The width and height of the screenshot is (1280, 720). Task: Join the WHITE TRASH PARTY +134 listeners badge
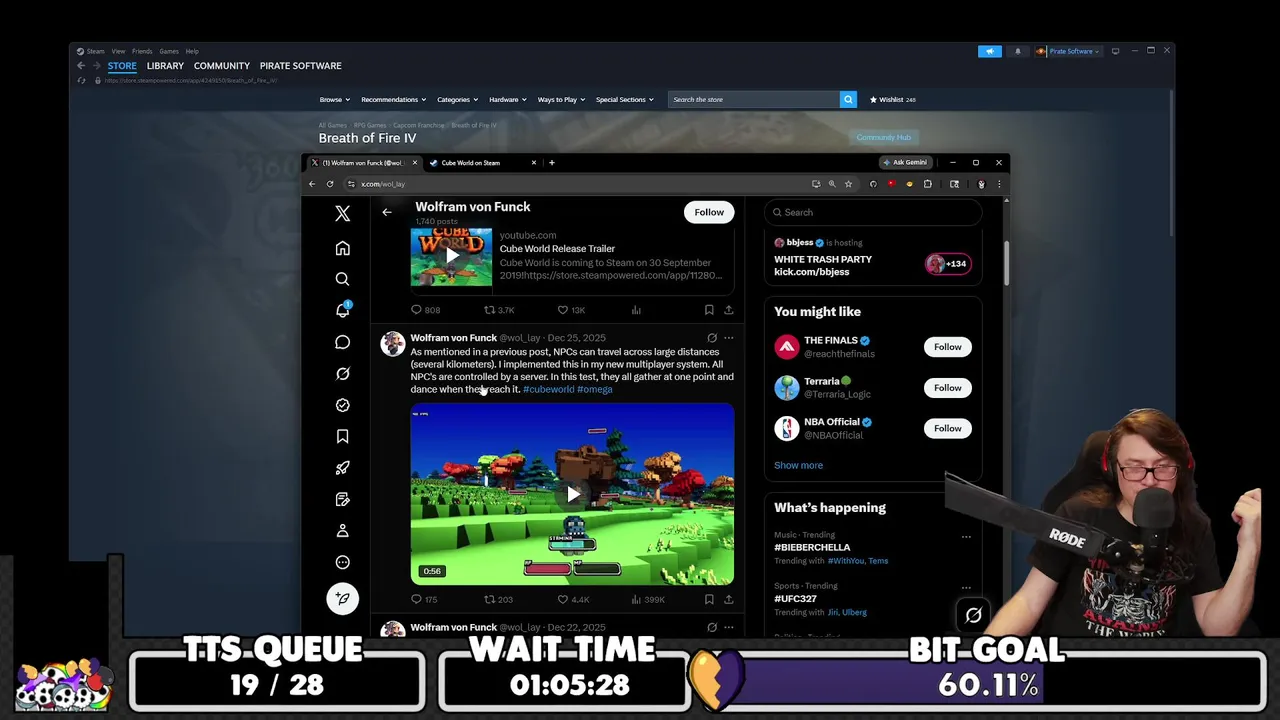point(947,264)
